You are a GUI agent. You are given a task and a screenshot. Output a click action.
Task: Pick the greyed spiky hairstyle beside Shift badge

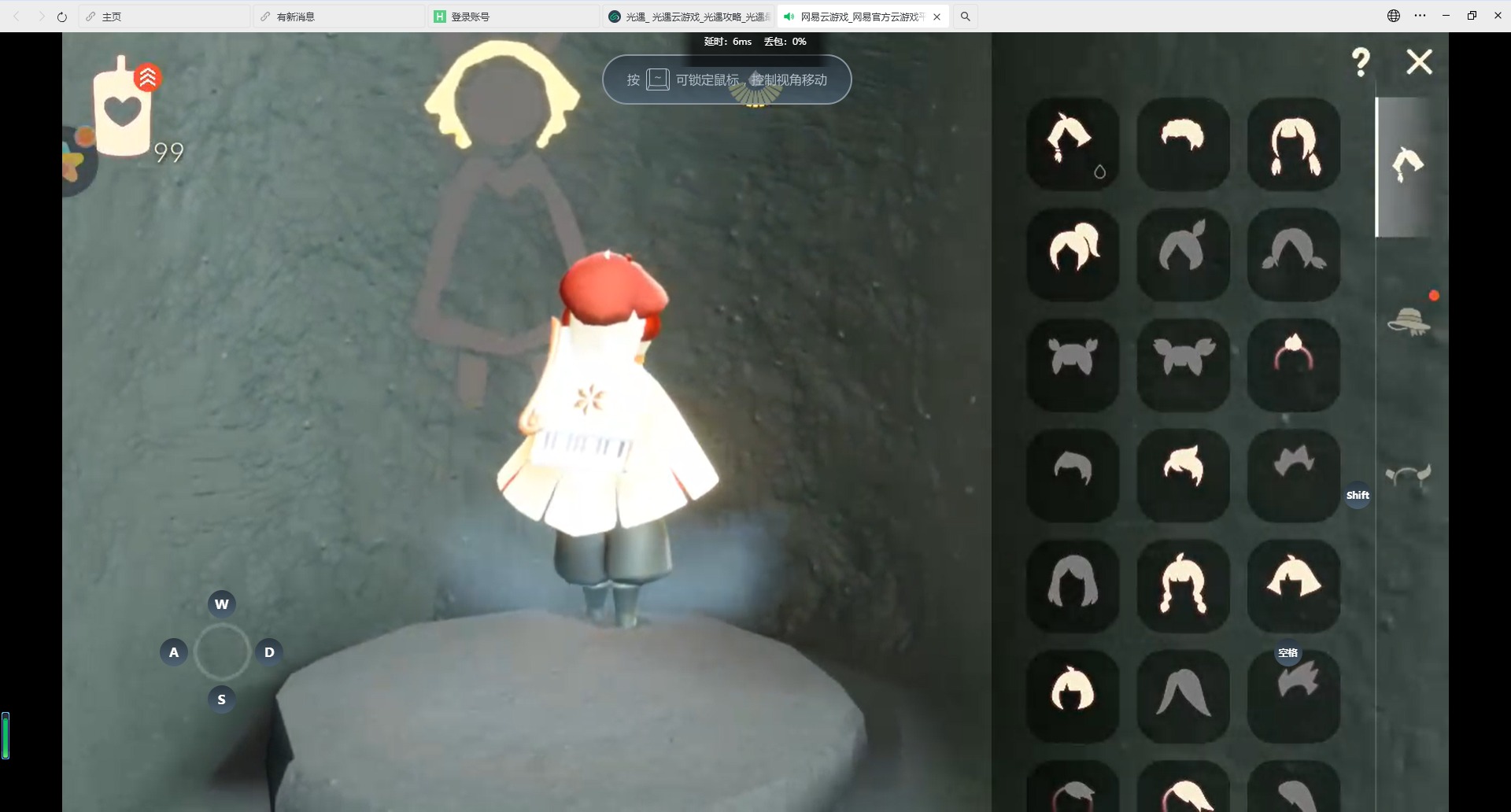point(1294,475)
